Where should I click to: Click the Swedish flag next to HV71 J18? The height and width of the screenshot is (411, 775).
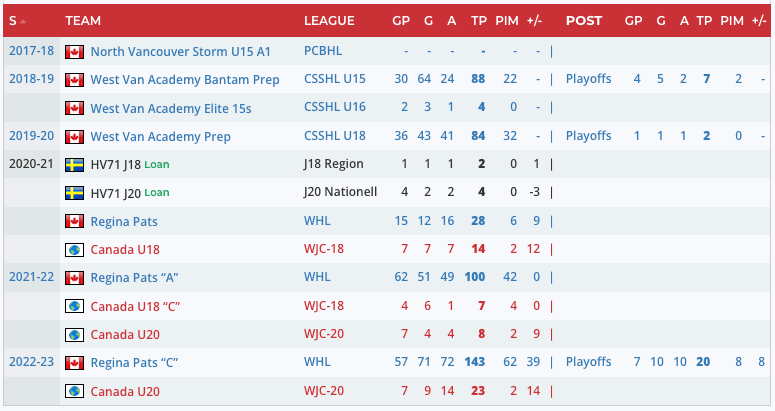74,164
